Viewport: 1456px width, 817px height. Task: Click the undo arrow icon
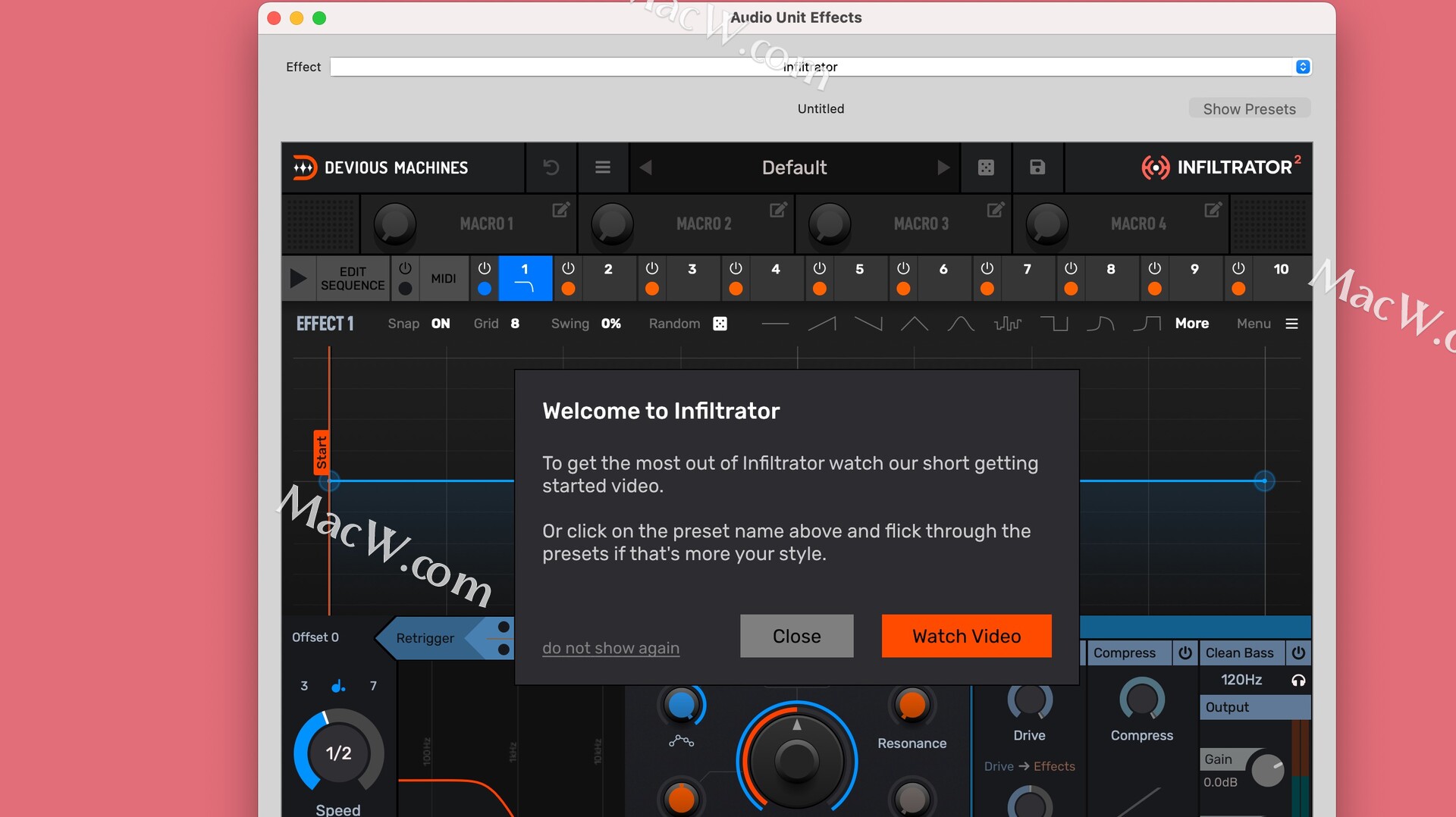pos(551,167)
